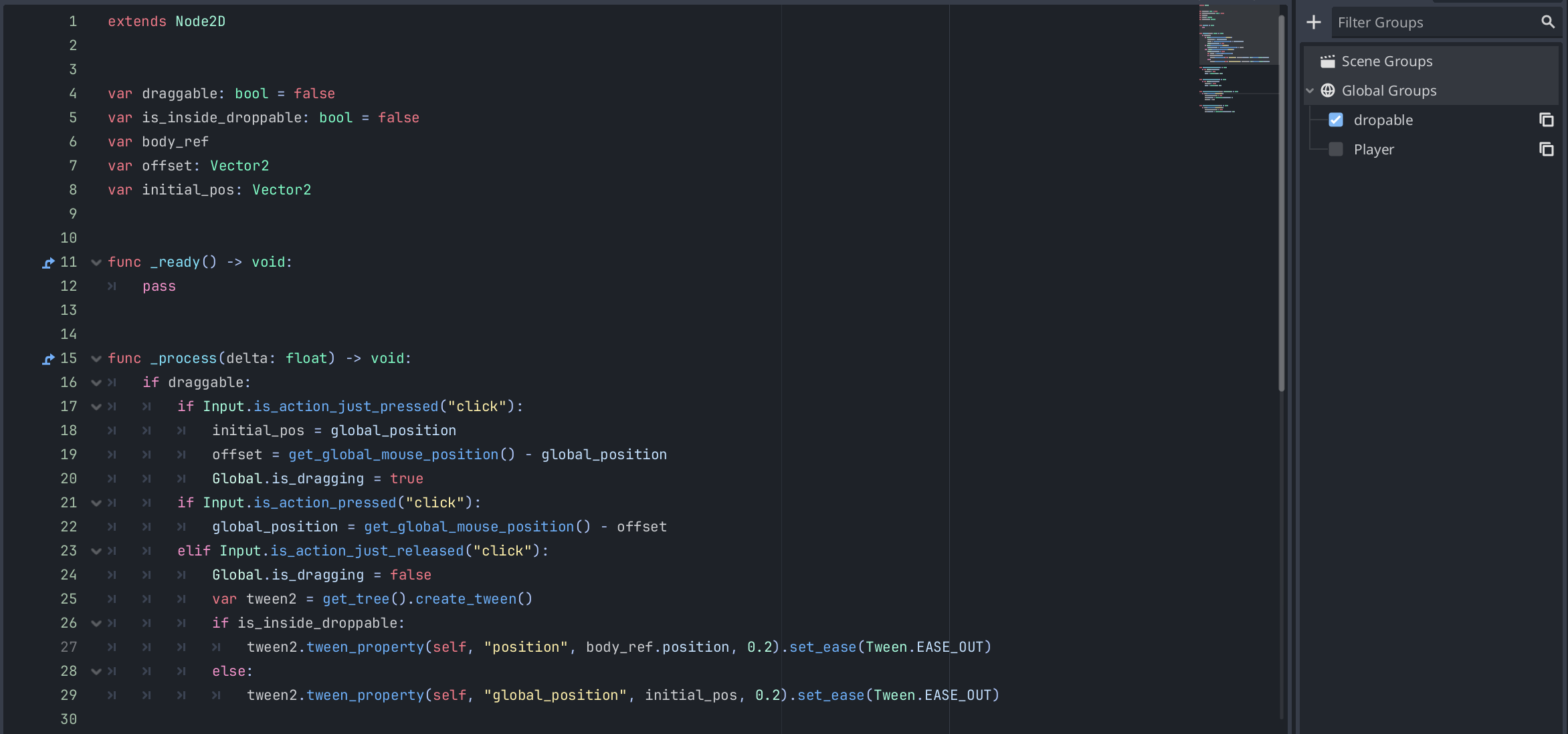Click the override icon beside line 15
The height and width of the screenshot is (734, 1568).
pos(48,359)
